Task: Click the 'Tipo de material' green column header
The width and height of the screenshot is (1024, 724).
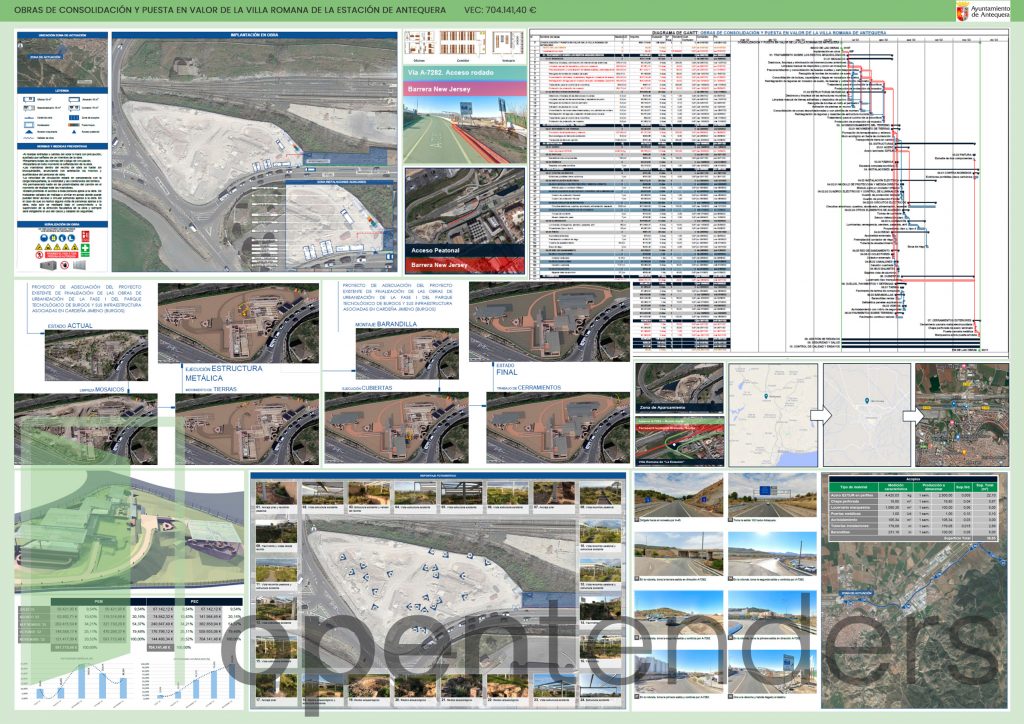Action: 853,487
